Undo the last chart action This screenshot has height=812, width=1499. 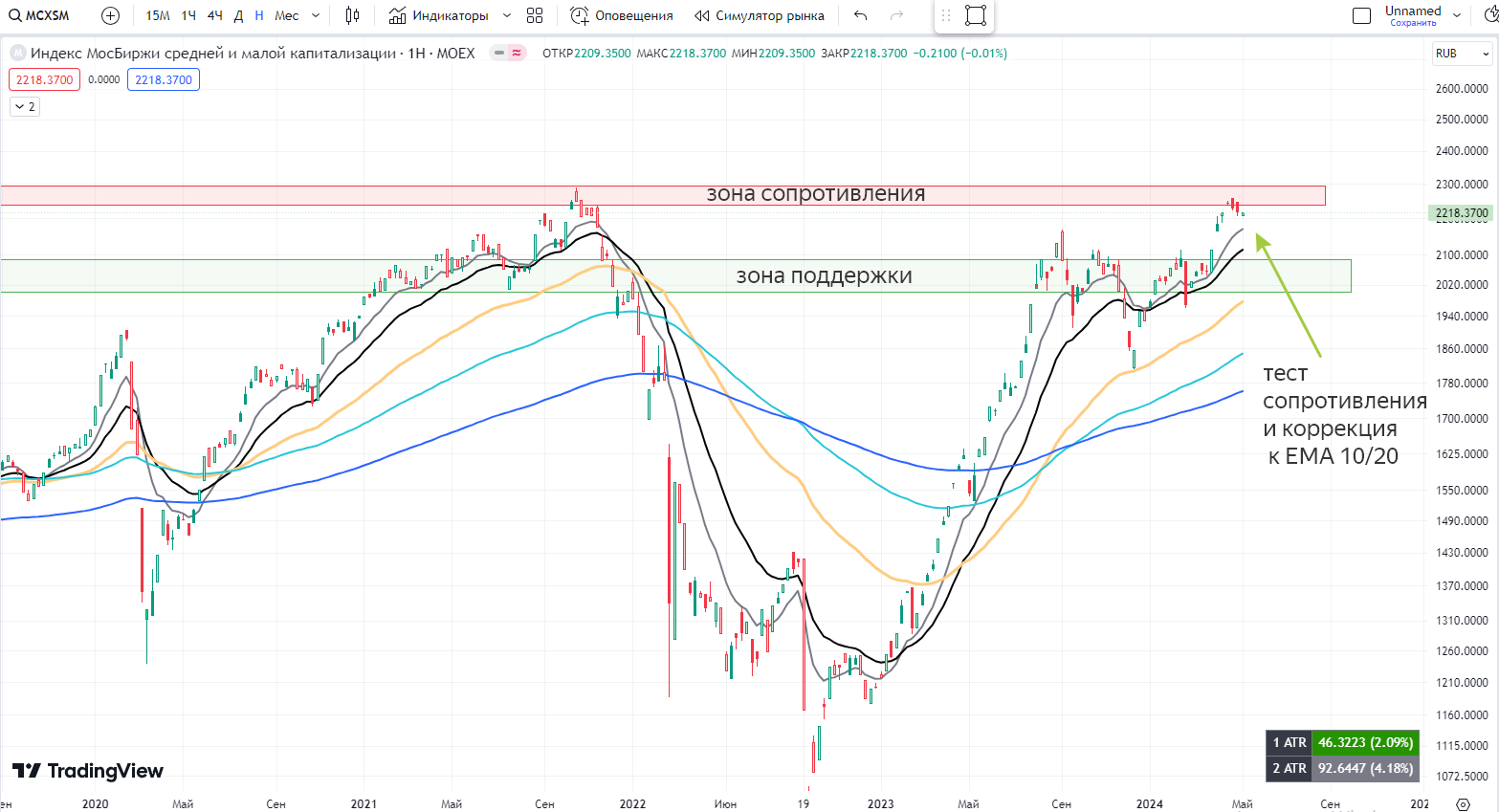tap(861, 15)
